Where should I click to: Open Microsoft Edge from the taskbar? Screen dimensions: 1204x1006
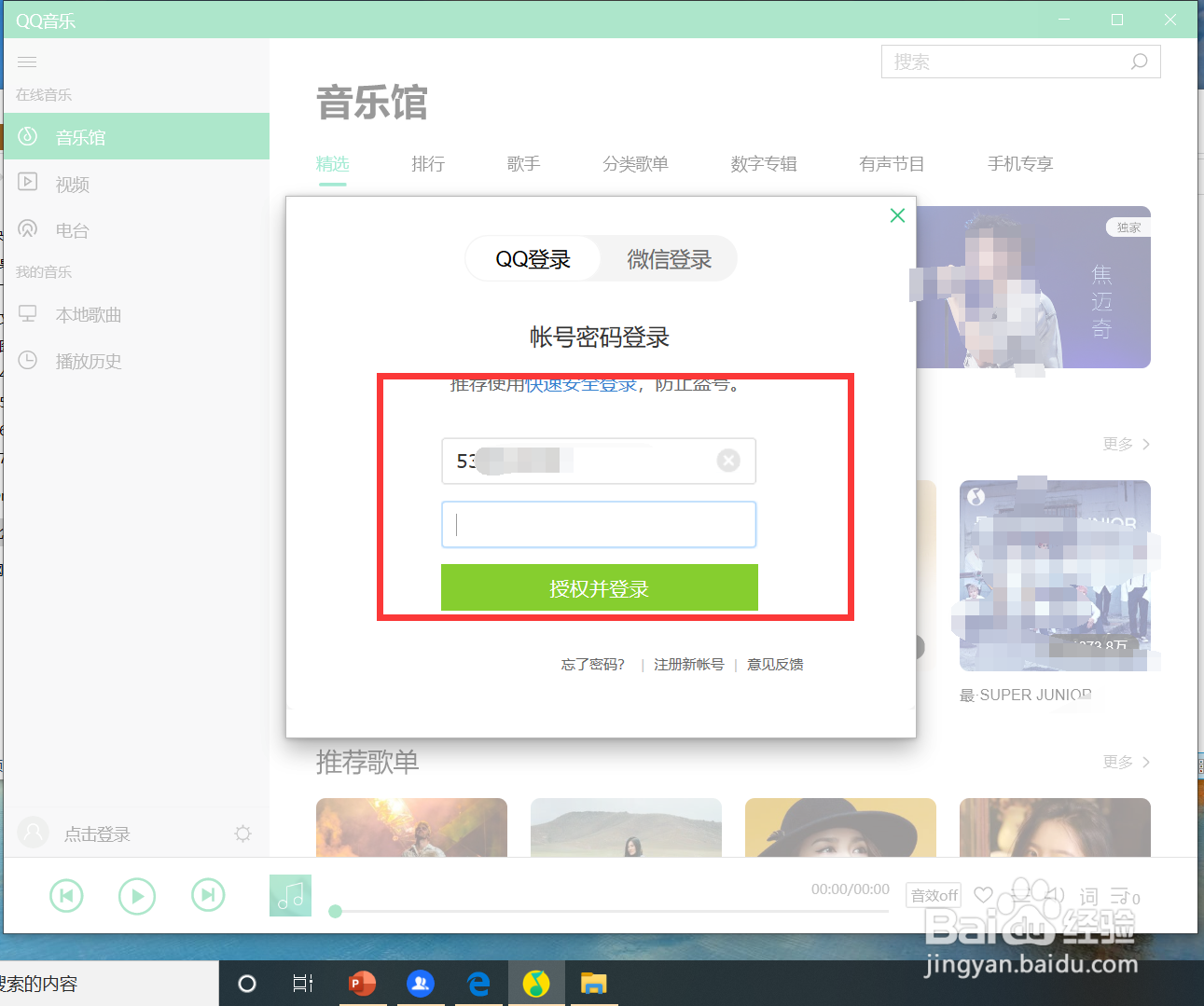coord(478,984)
